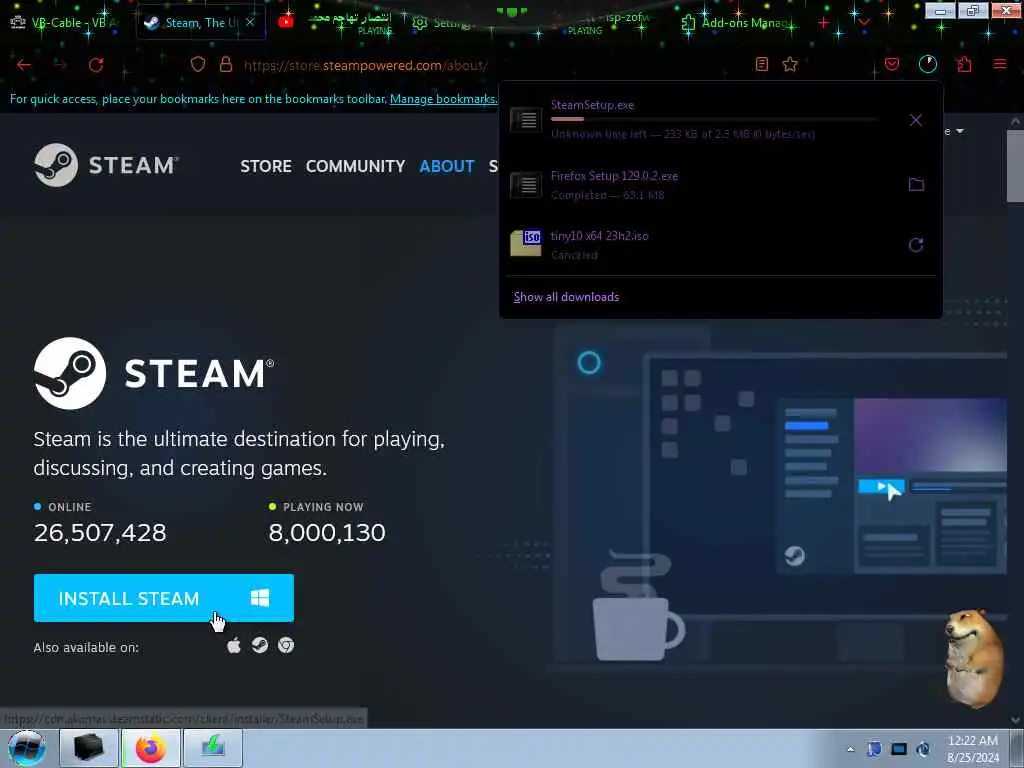Click the PLAYING NOW count 8,000,130
This screenshot has width=1024, height=768.
327,533
